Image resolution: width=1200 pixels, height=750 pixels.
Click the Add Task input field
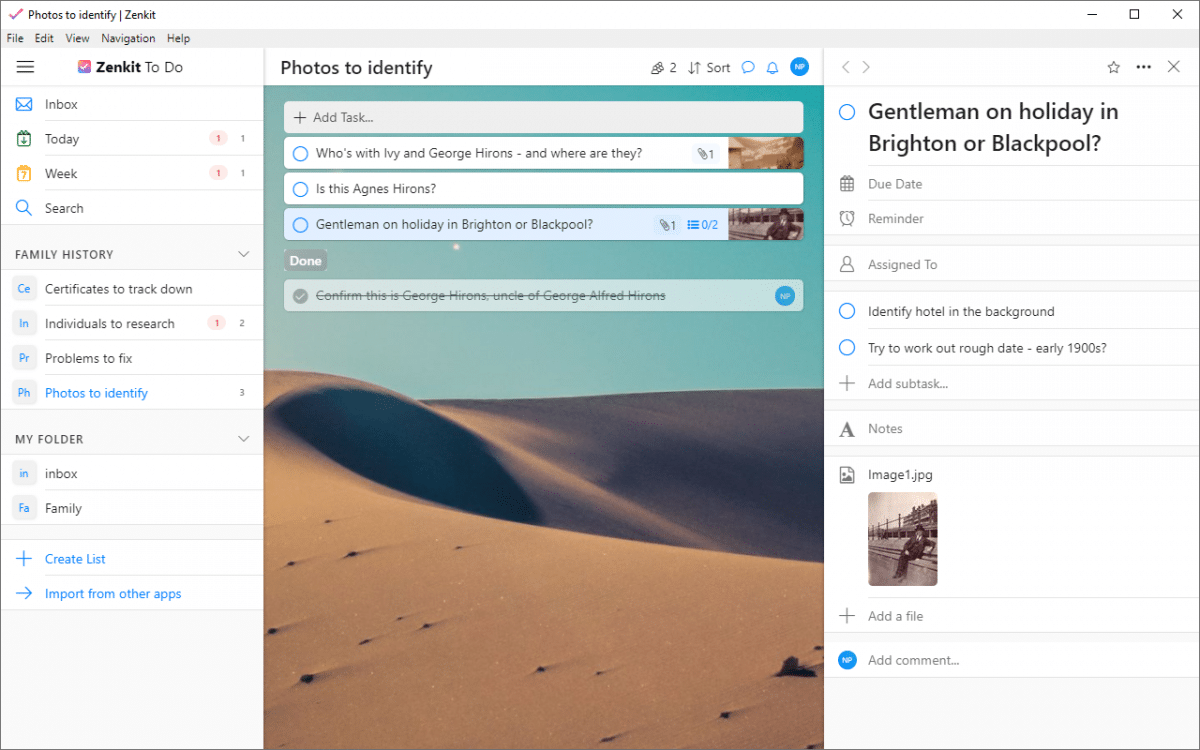543,117
